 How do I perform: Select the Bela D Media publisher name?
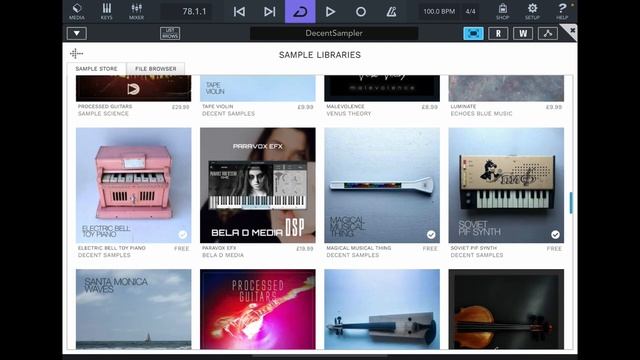point(223,255)
